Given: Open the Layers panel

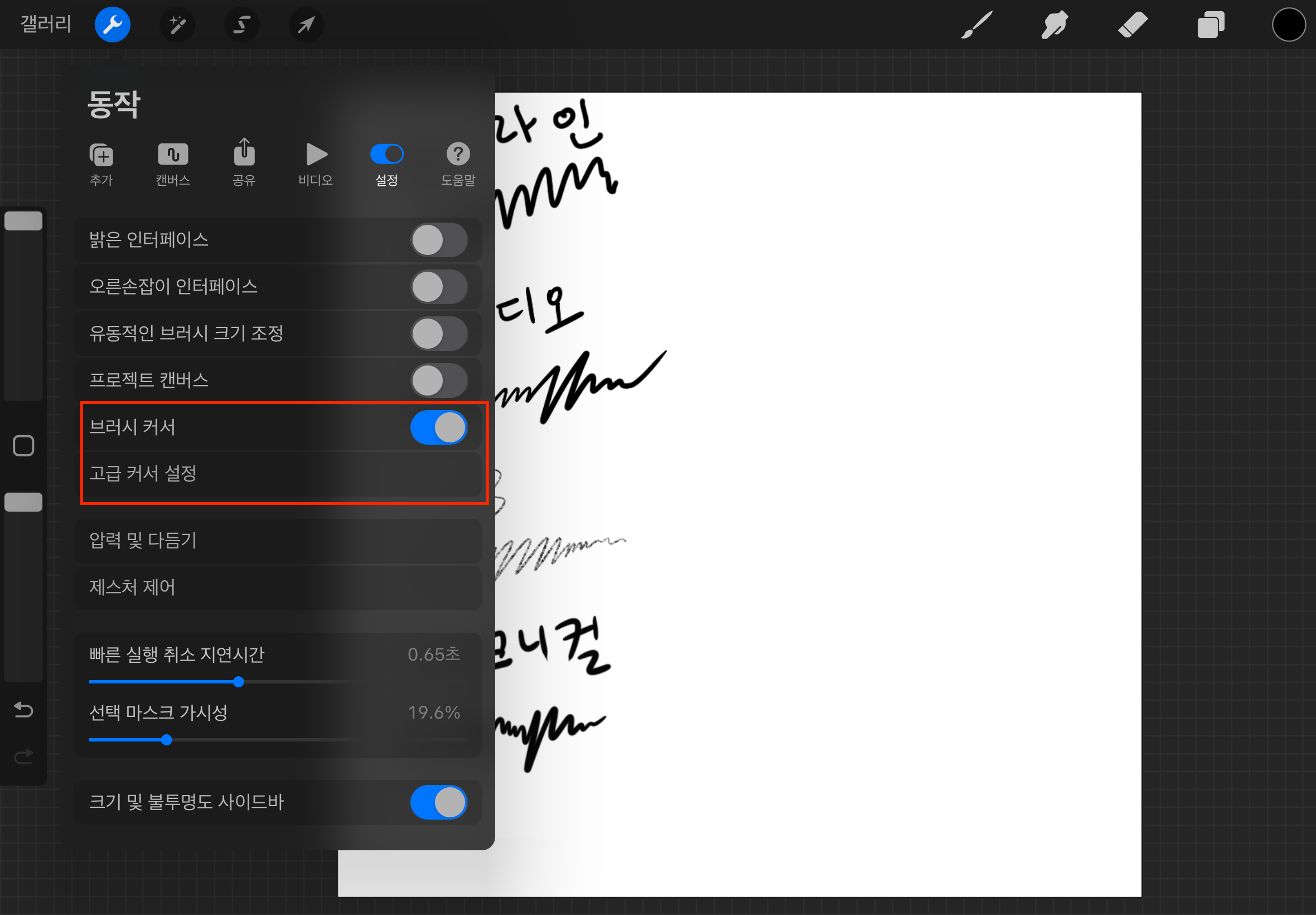Looking at the screenshot, I should coord(1211,25).
